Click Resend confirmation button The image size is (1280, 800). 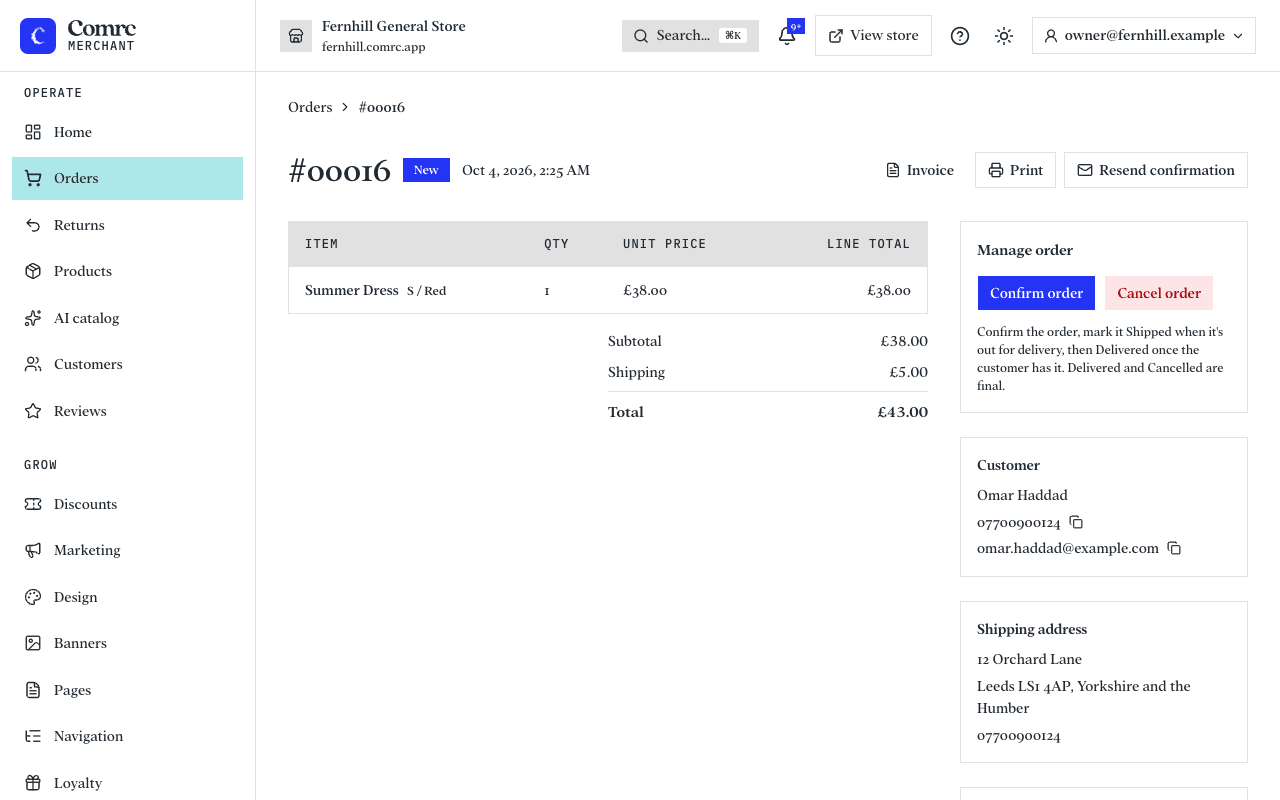(1156, 170)
